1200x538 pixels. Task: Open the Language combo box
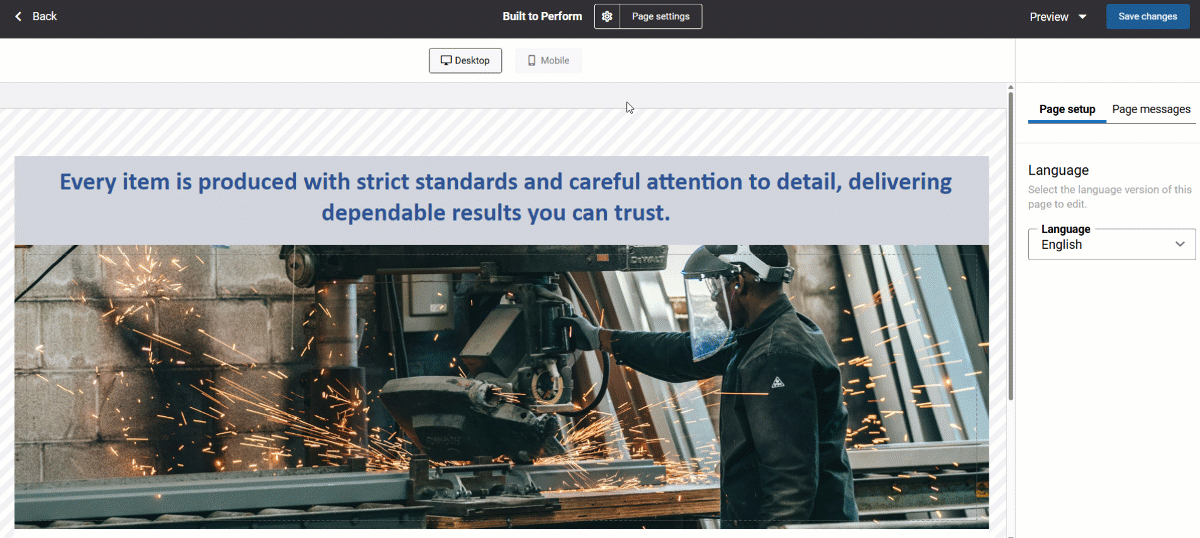pyautogui.click(x=1100, y=244)
